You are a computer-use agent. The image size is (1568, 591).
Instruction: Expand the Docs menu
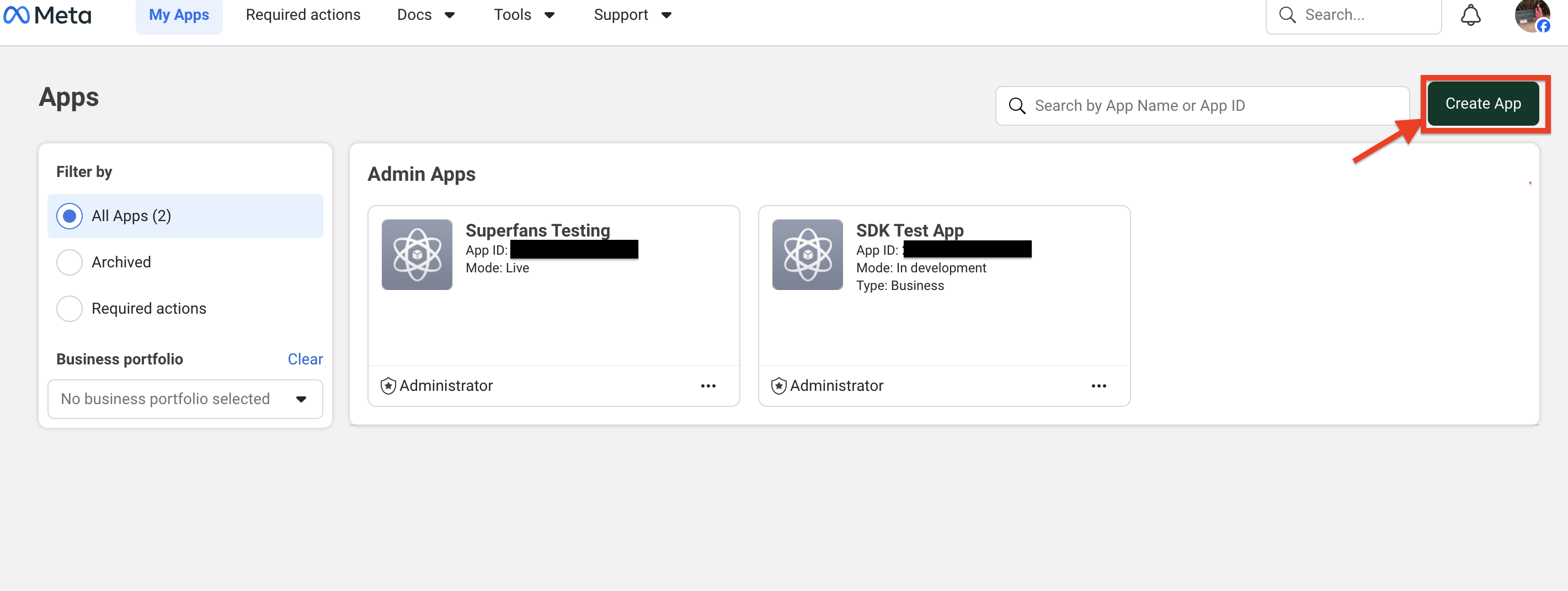click(x=425, y=15)
